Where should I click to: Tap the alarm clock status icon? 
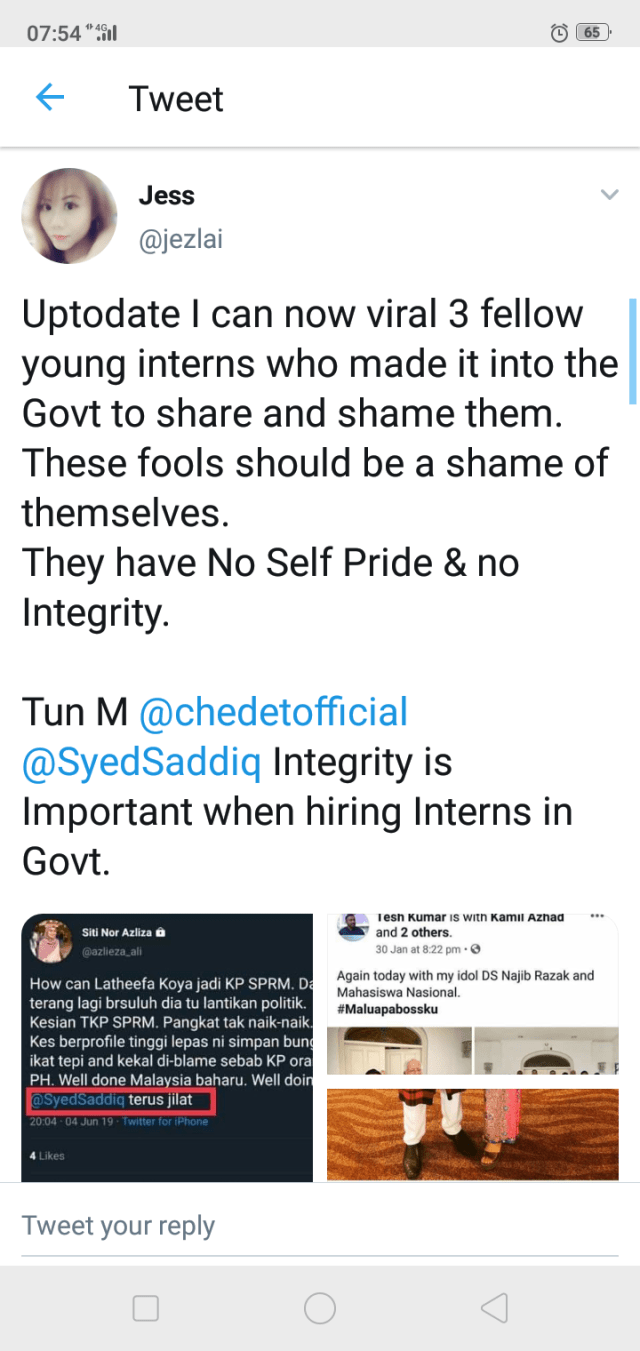(x=560, y=32)
